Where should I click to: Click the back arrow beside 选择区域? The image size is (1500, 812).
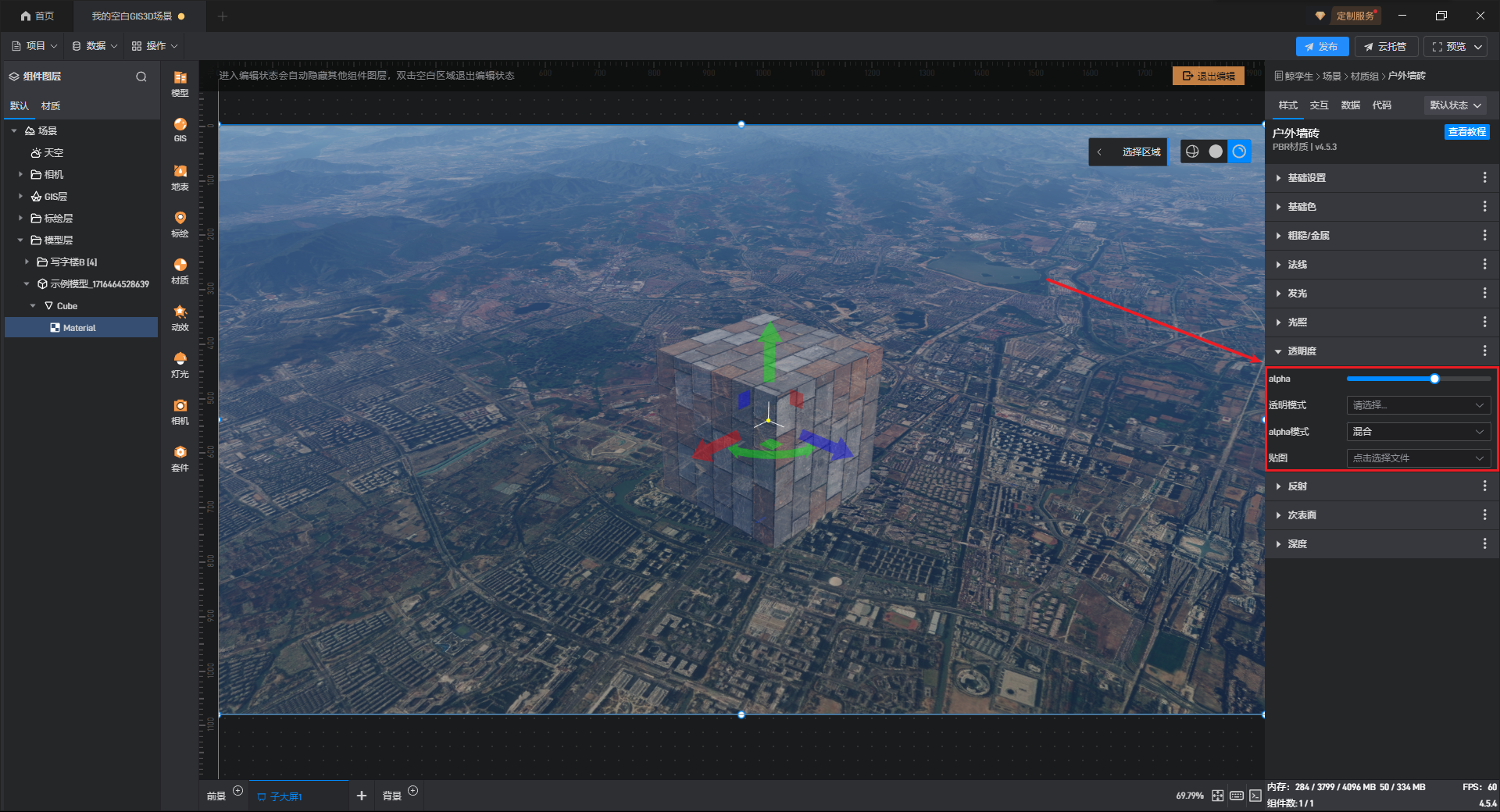point(1099,151)
